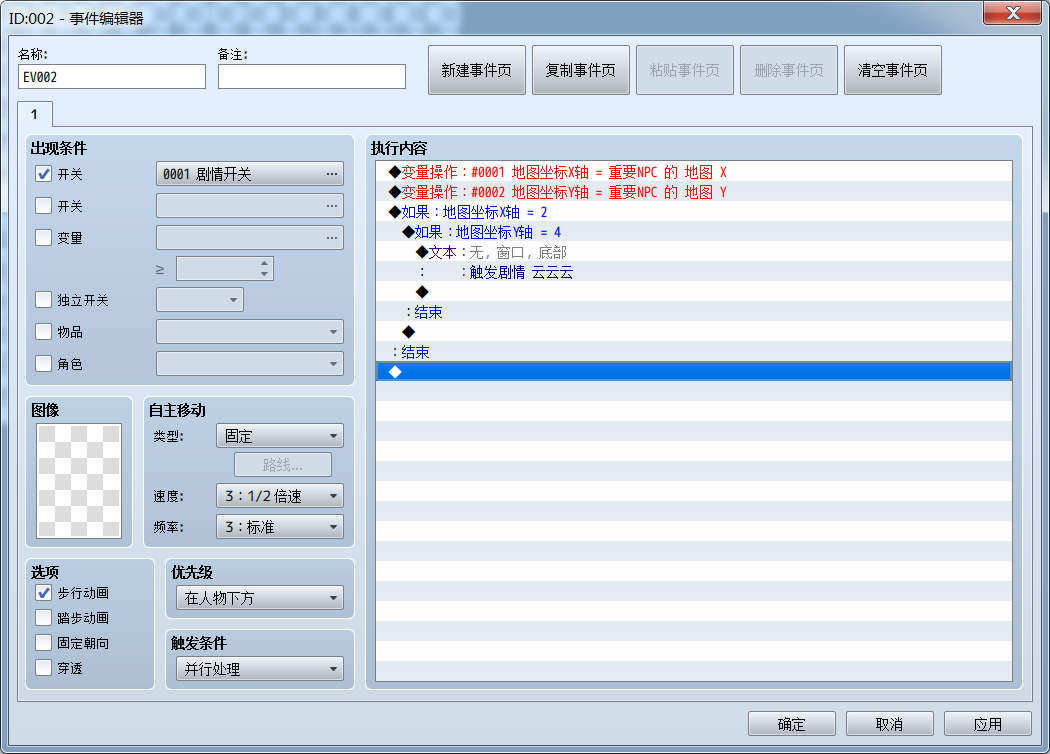Select the 文本：无, 窗口, 底部 command line
This screenshot has height=754, width=1050.
pos(694,252)
